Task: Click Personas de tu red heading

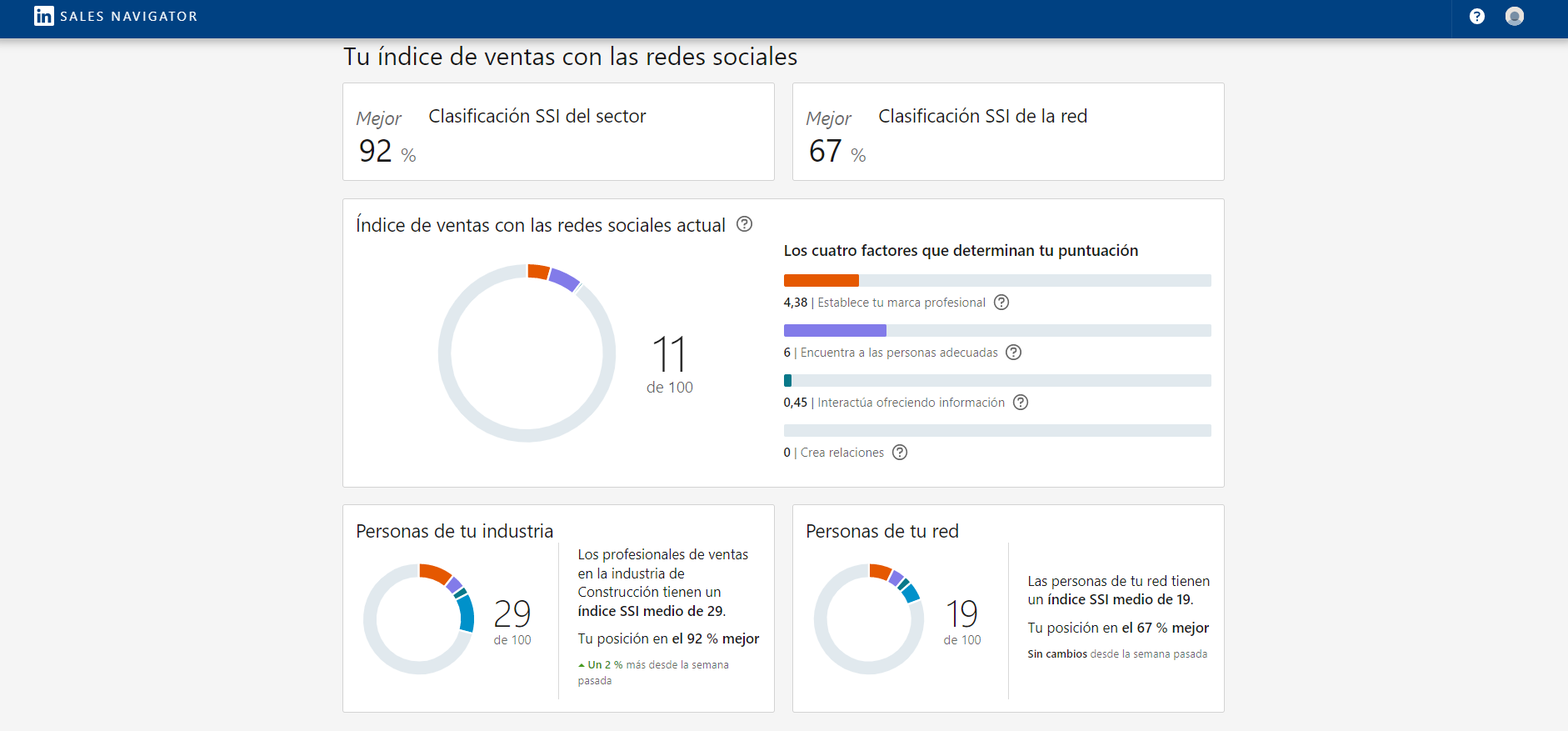Action: point(882,531)
